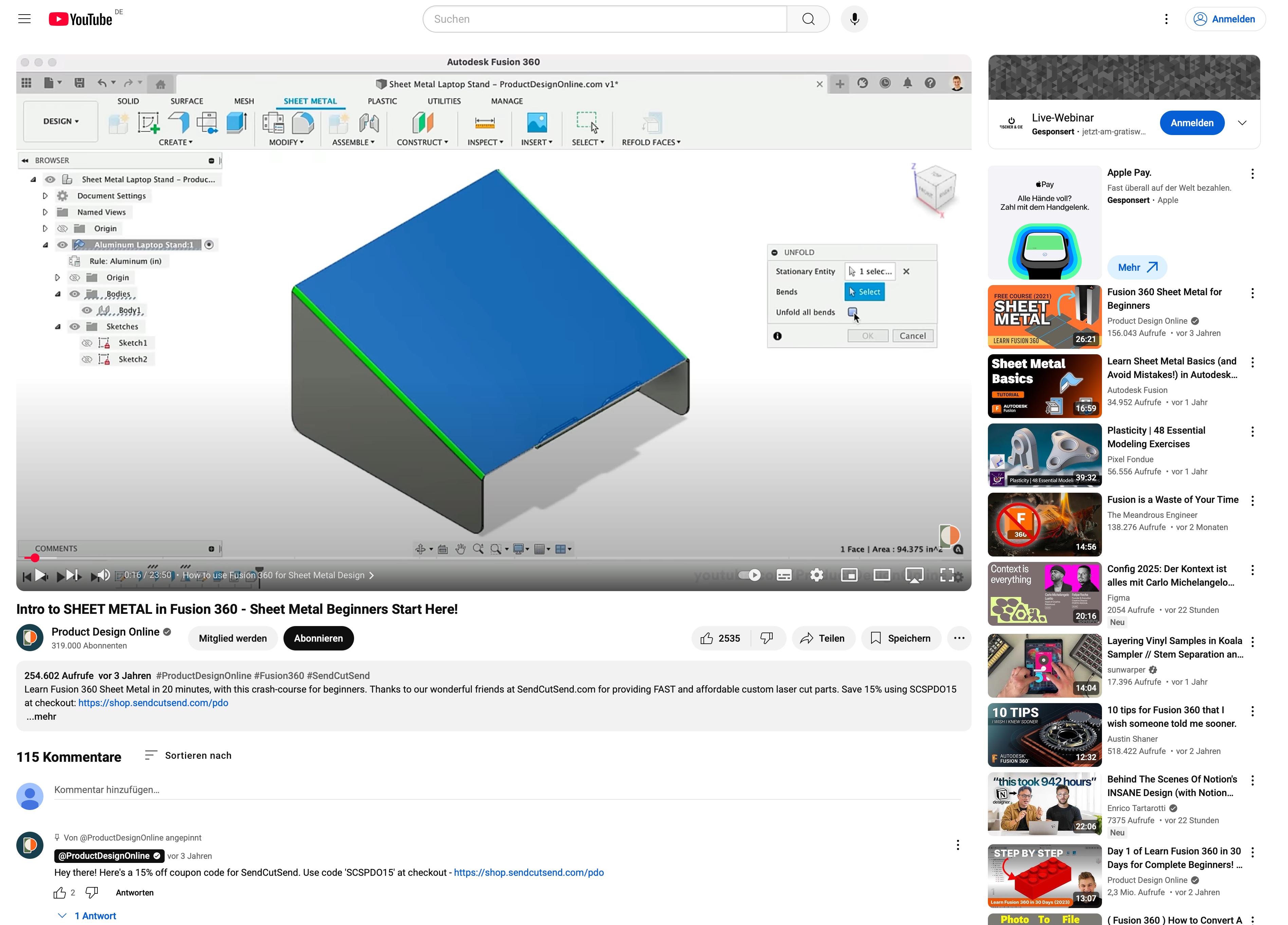Enable subtitles with the captions icon
Screen dimensions: 1288x925
click(x=784, y=575)
